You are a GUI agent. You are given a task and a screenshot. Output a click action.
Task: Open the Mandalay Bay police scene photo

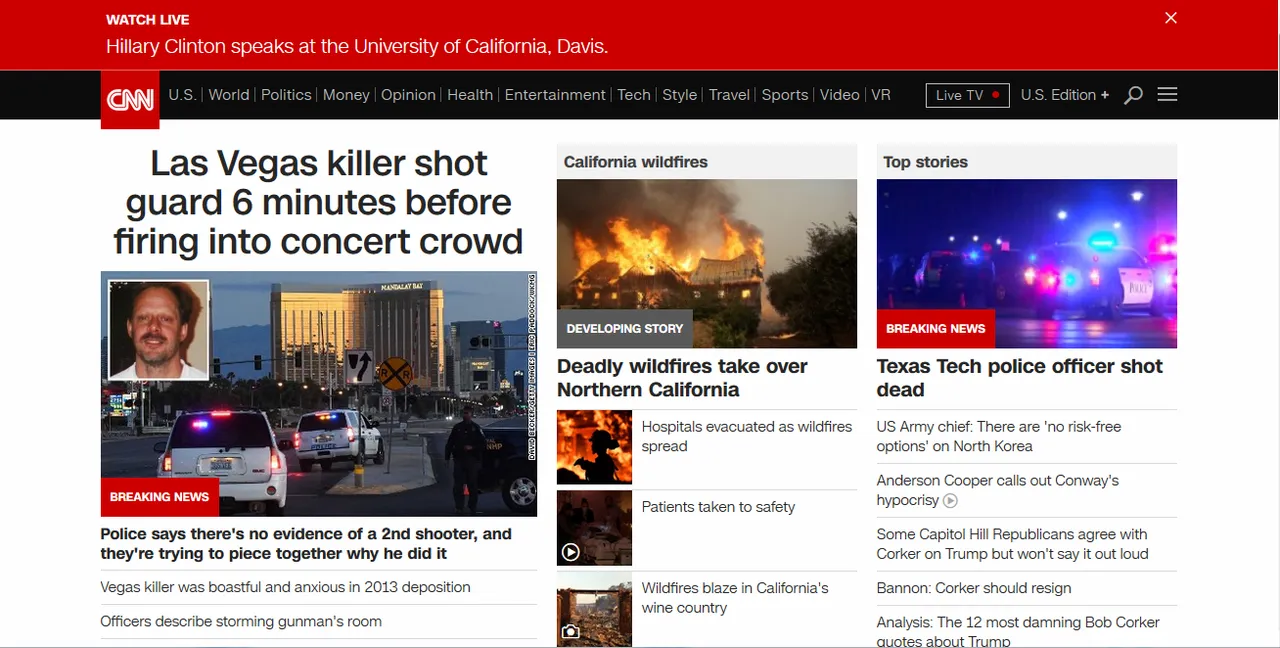pyautogui.click(x=319, y=394)
